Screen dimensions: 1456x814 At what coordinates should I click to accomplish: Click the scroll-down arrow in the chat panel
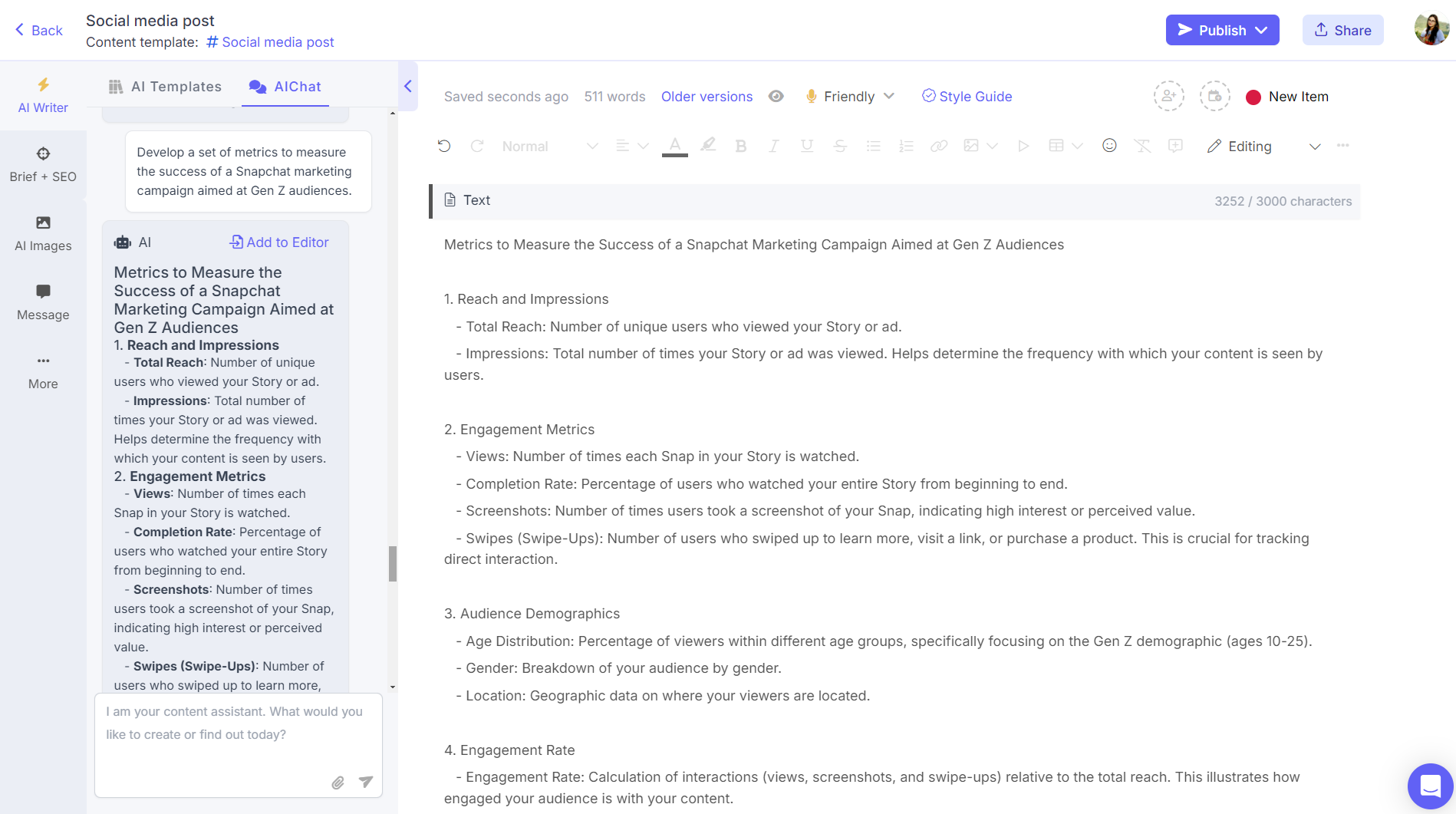(393, 687)
